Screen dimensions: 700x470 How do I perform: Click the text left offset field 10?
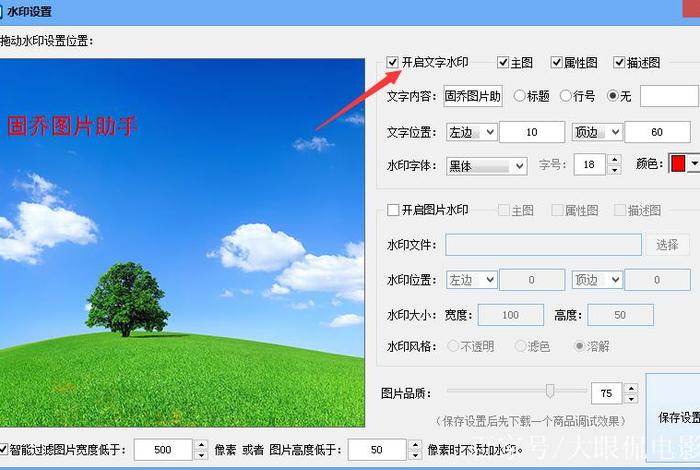[x=532, y=132]
